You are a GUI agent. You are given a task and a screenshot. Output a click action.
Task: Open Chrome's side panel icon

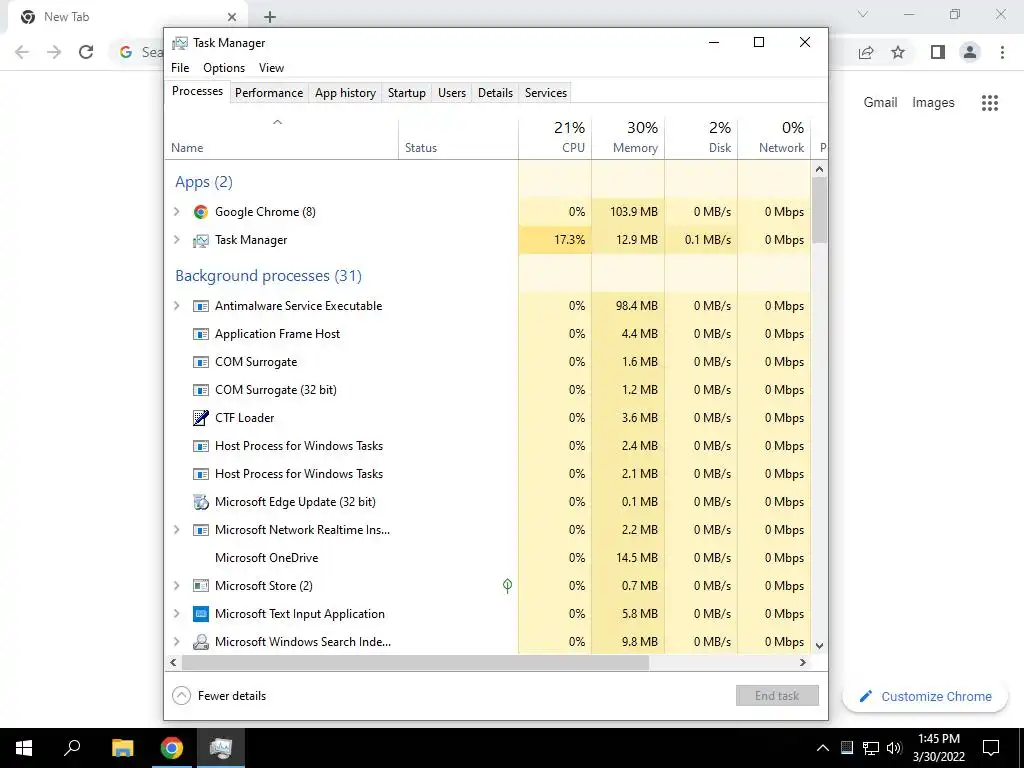pyautogui.click(x=938, y=52)
